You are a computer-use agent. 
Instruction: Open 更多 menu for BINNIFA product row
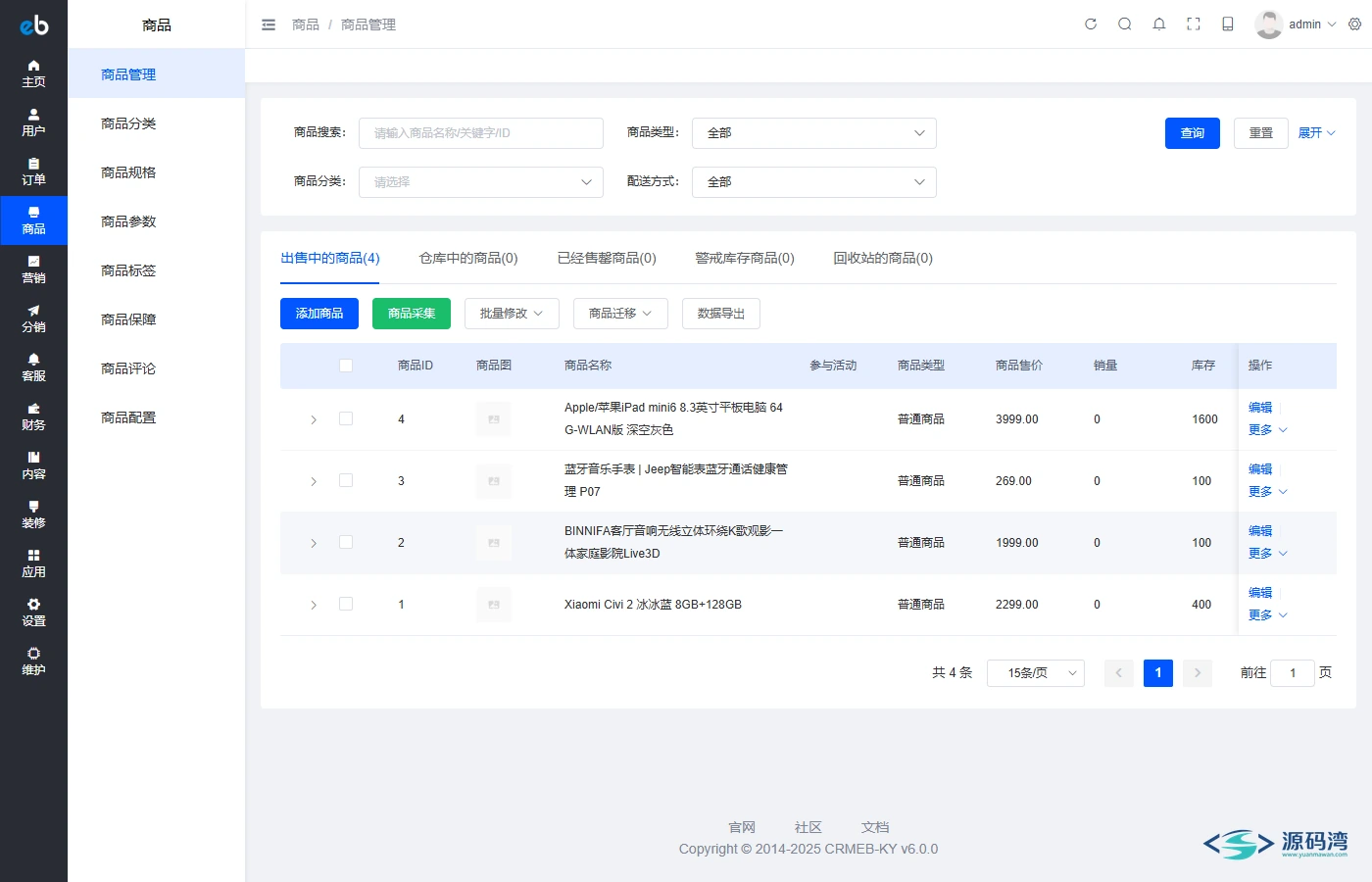(1267, 554)
